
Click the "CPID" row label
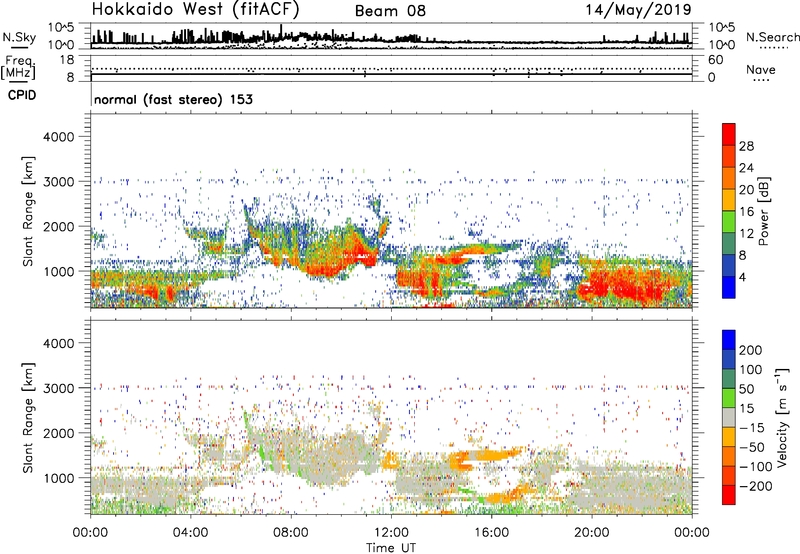pos(22,95)
